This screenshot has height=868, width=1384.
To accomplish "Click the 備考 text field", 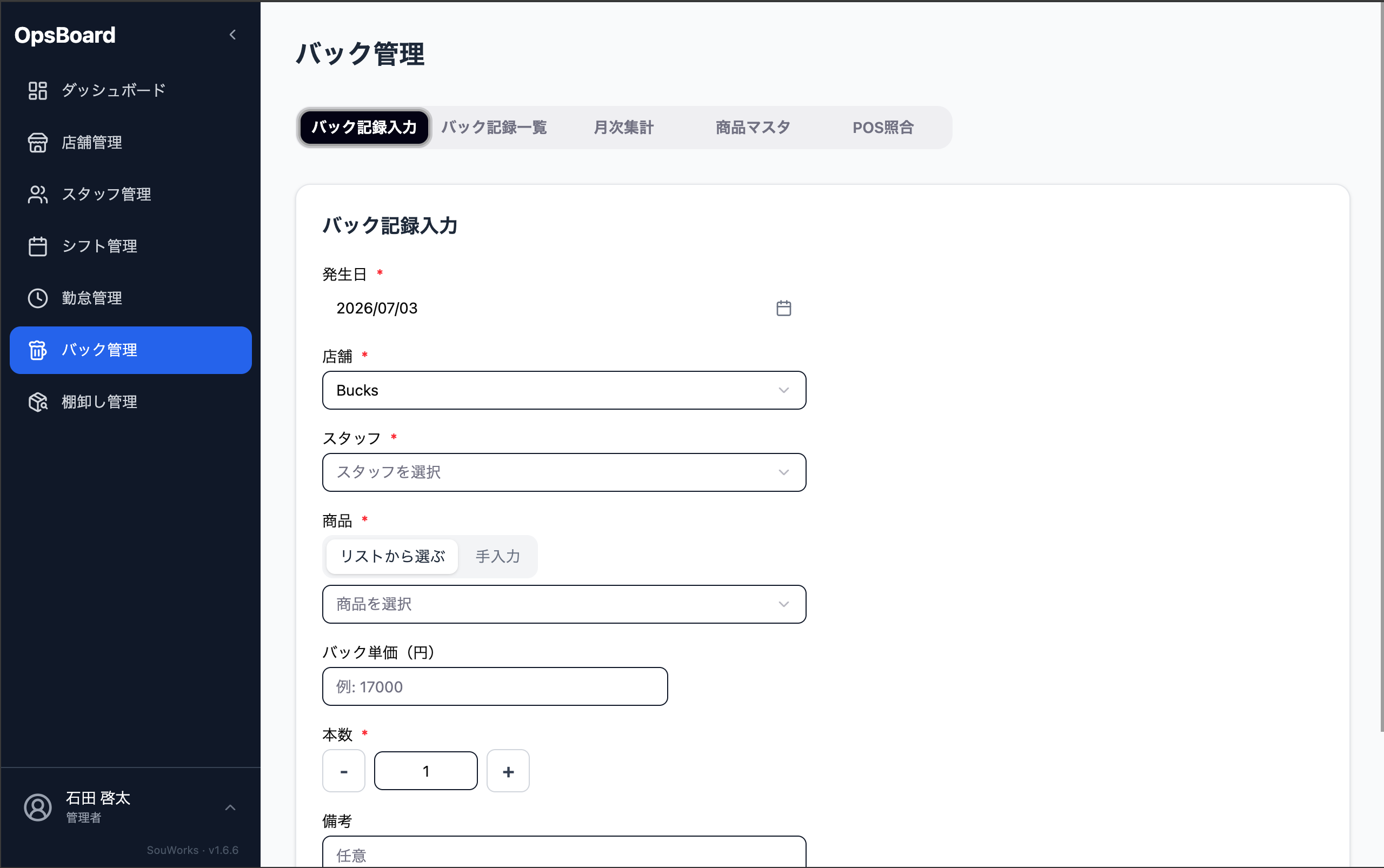I will pyautogui.click(x=564, y=852).
